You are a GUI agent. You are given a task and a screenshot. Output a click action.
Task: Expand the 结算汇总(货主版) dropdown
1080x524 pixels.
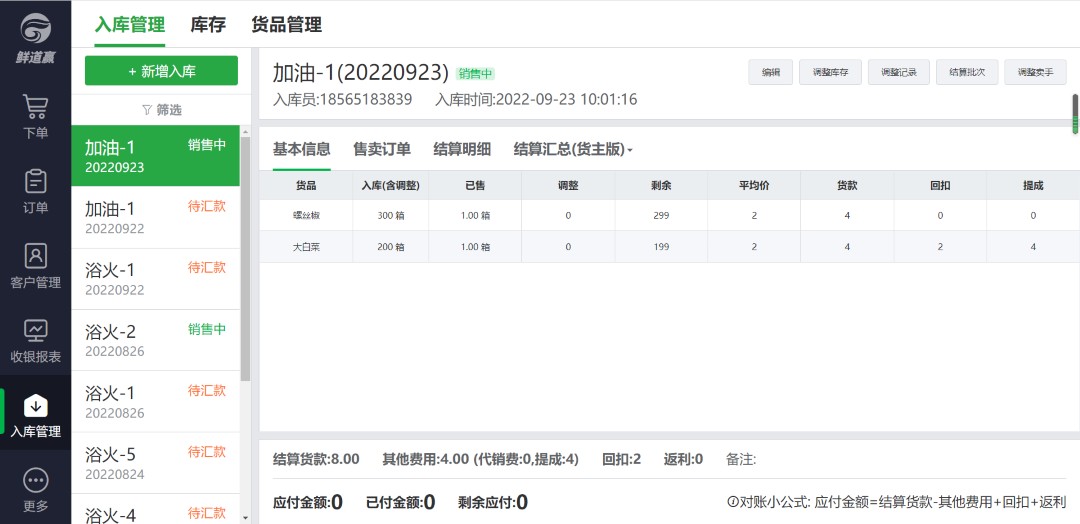click(573, 149)
